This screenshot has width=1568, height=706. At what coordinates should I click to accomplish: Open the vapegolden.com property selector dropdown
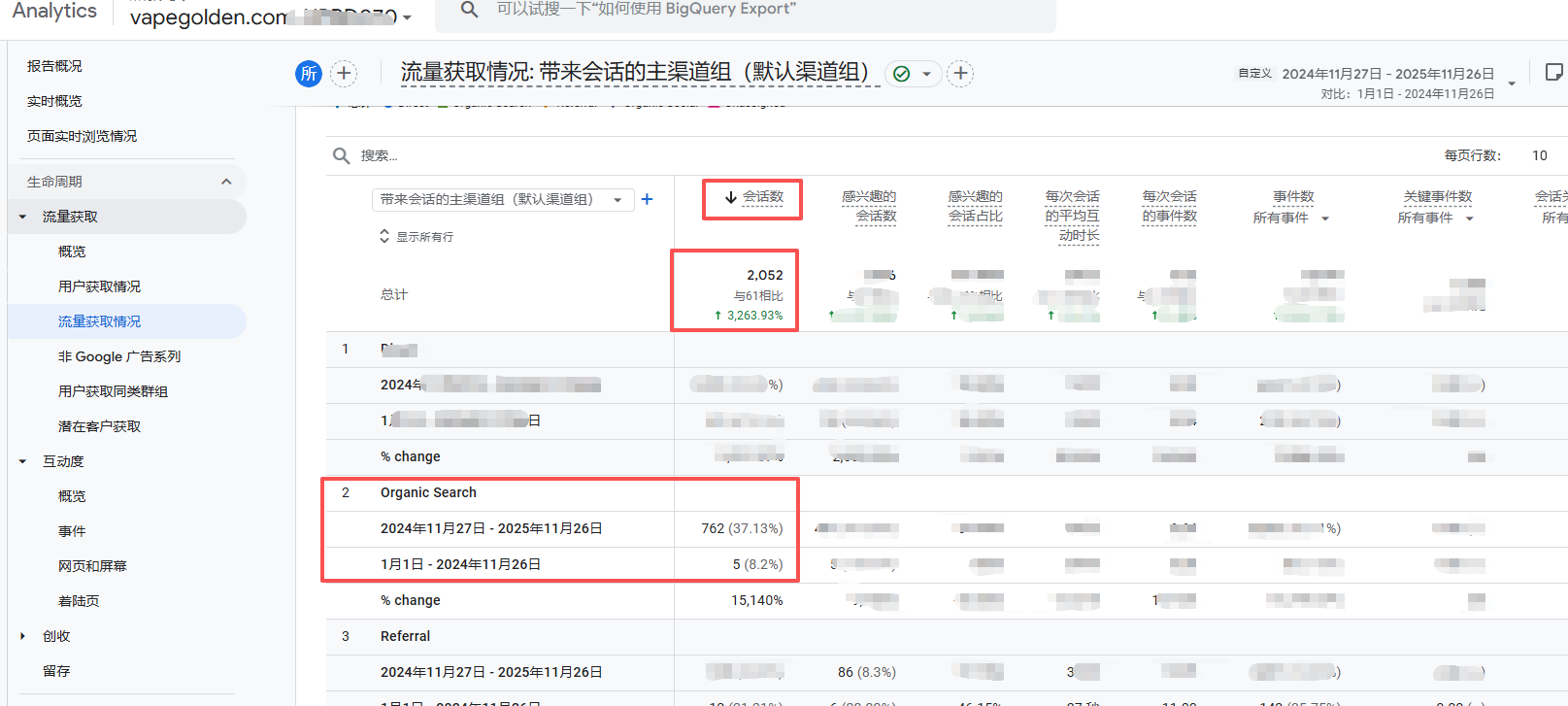(407, 17)
